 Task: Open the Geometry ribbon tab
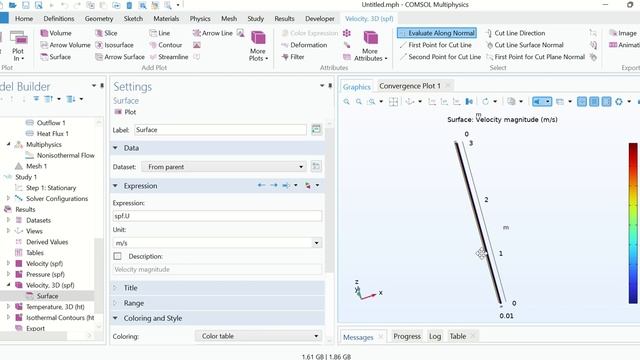(99, 19)
